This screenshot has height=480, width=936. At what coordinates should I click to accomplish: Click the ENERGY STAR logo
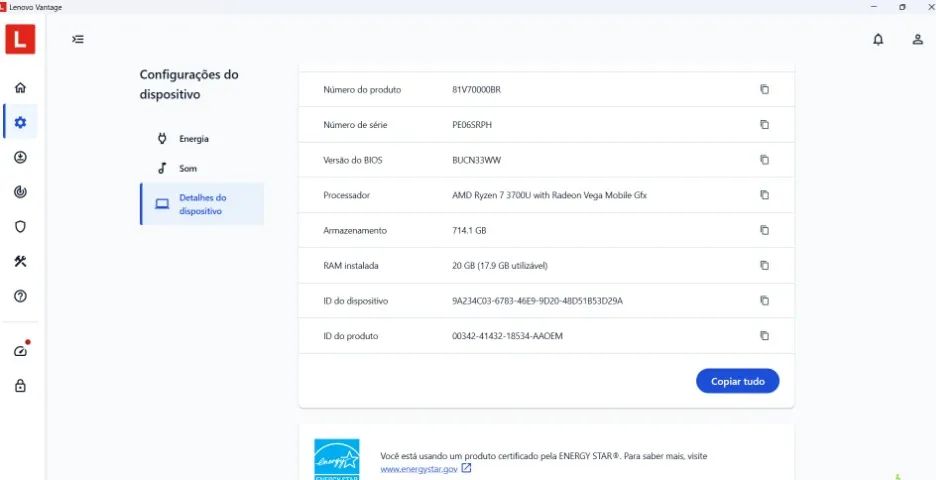click(x=337, y=459)
